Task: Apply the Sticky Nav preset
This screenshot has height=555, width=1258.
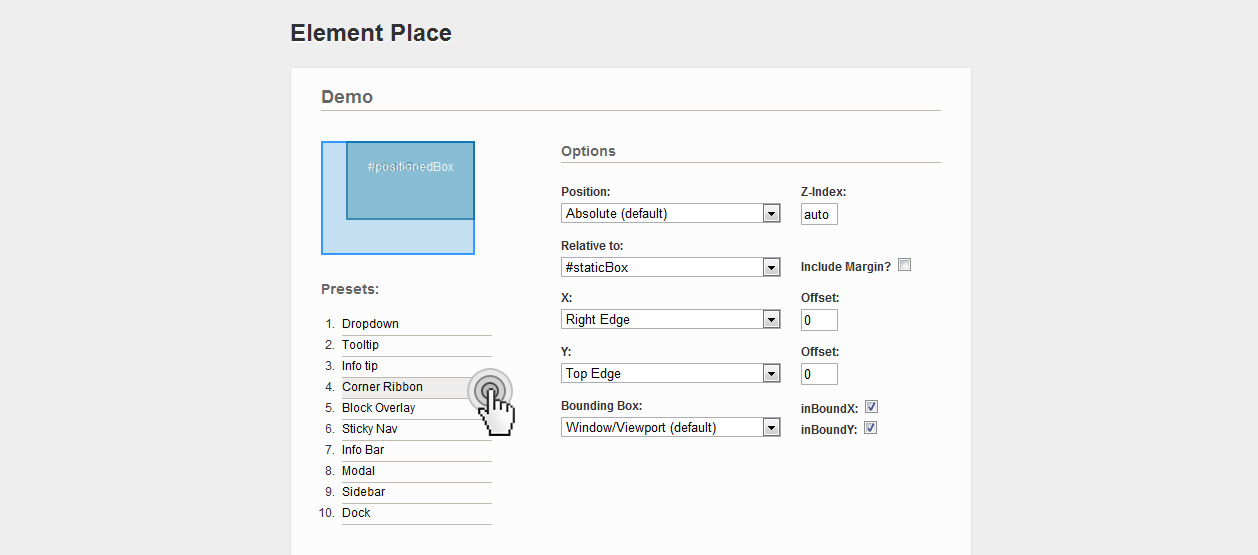Action: 369,429
